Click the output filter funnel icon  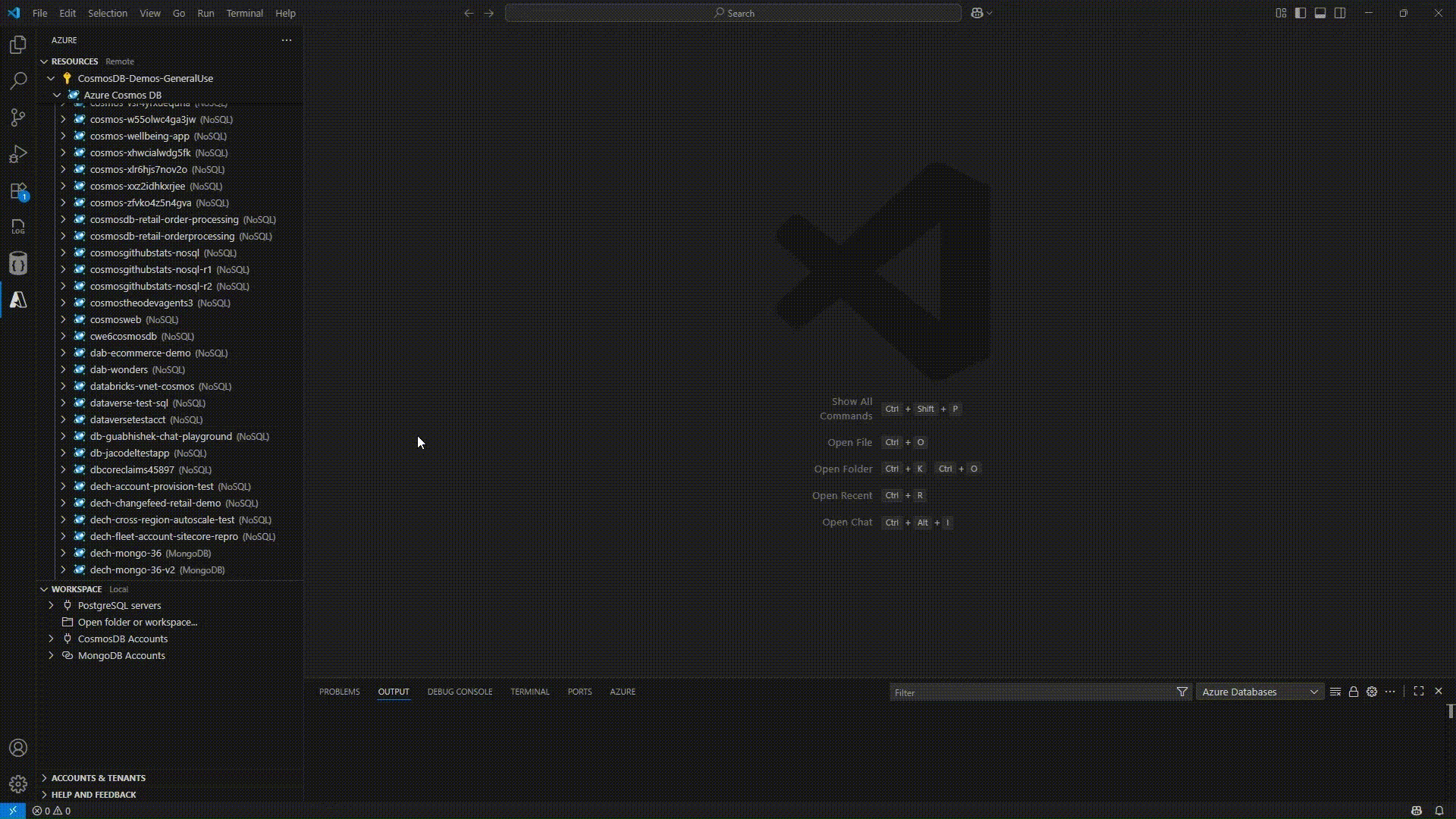click(x=1181, y=692)
